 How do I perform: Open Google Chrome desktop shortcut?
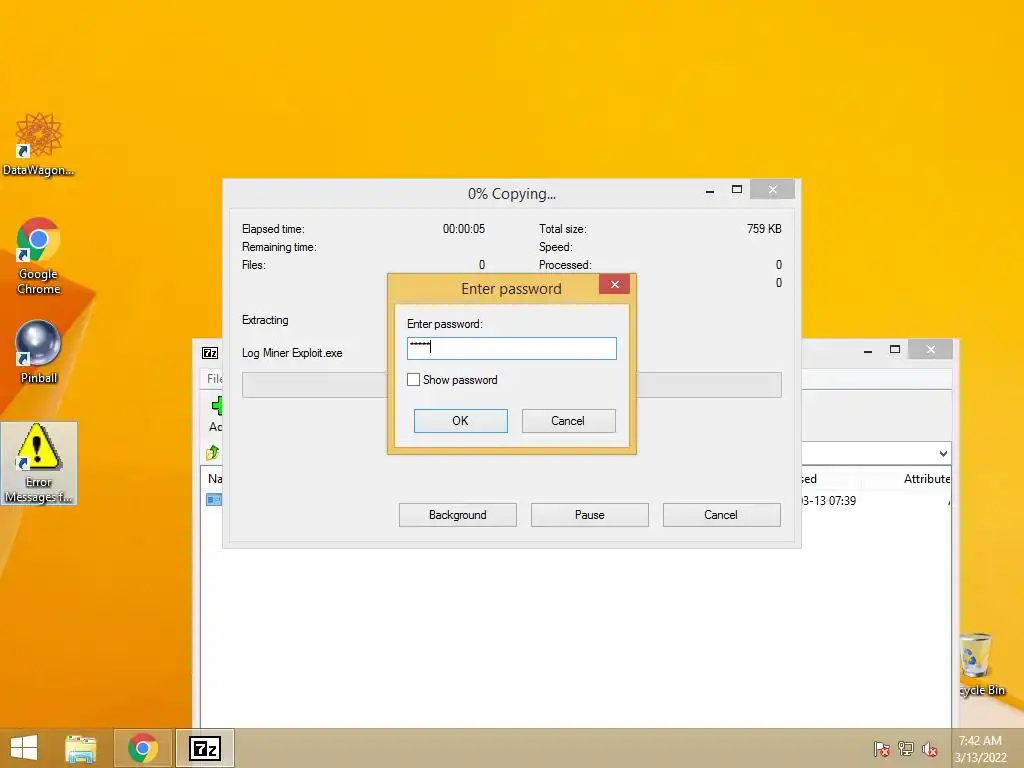click(39, 256)
